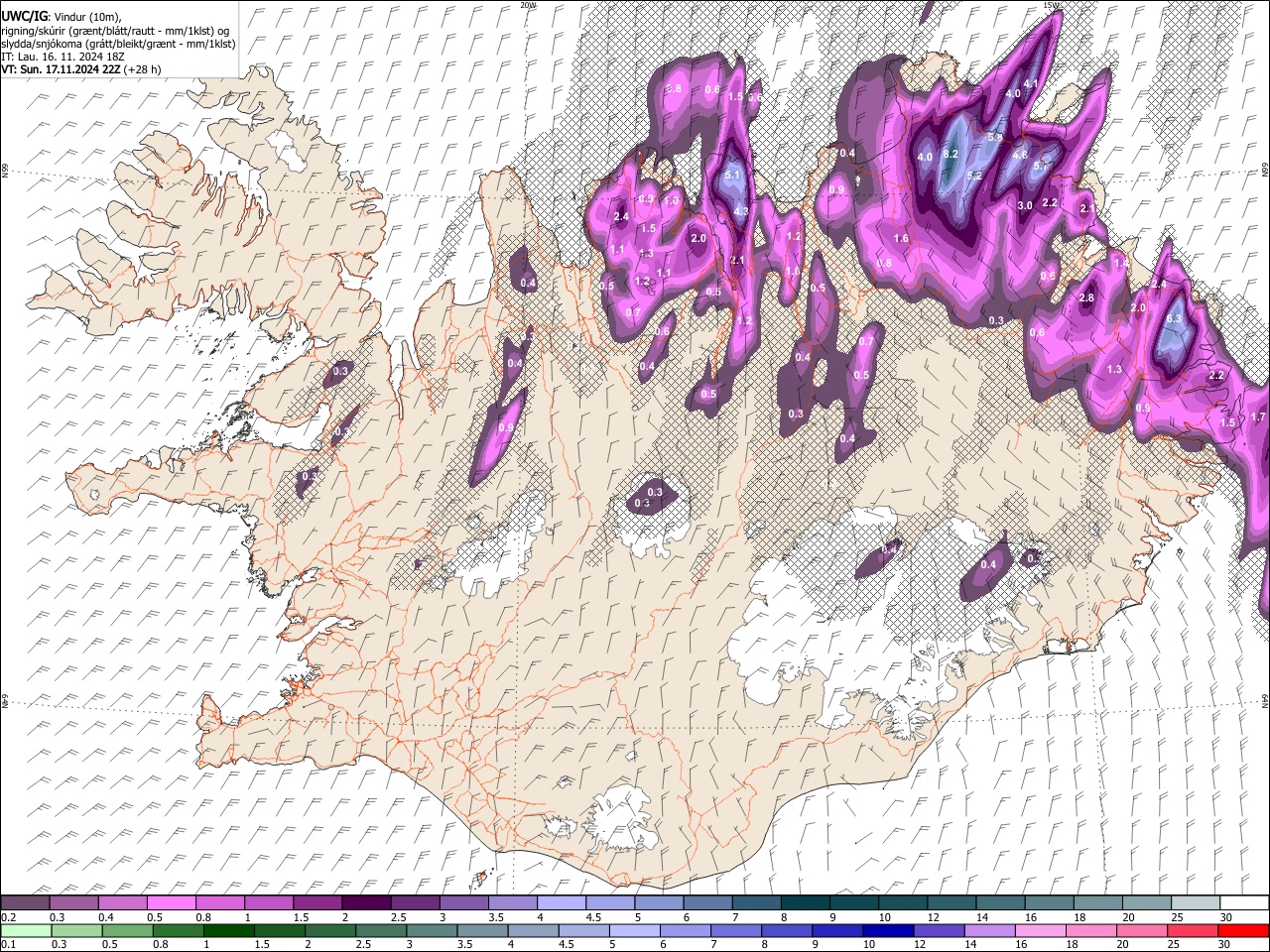Click the 20W longitude label at the top
The width and height of the screenshot is (1270, 952).
click(x=528, y=5)
